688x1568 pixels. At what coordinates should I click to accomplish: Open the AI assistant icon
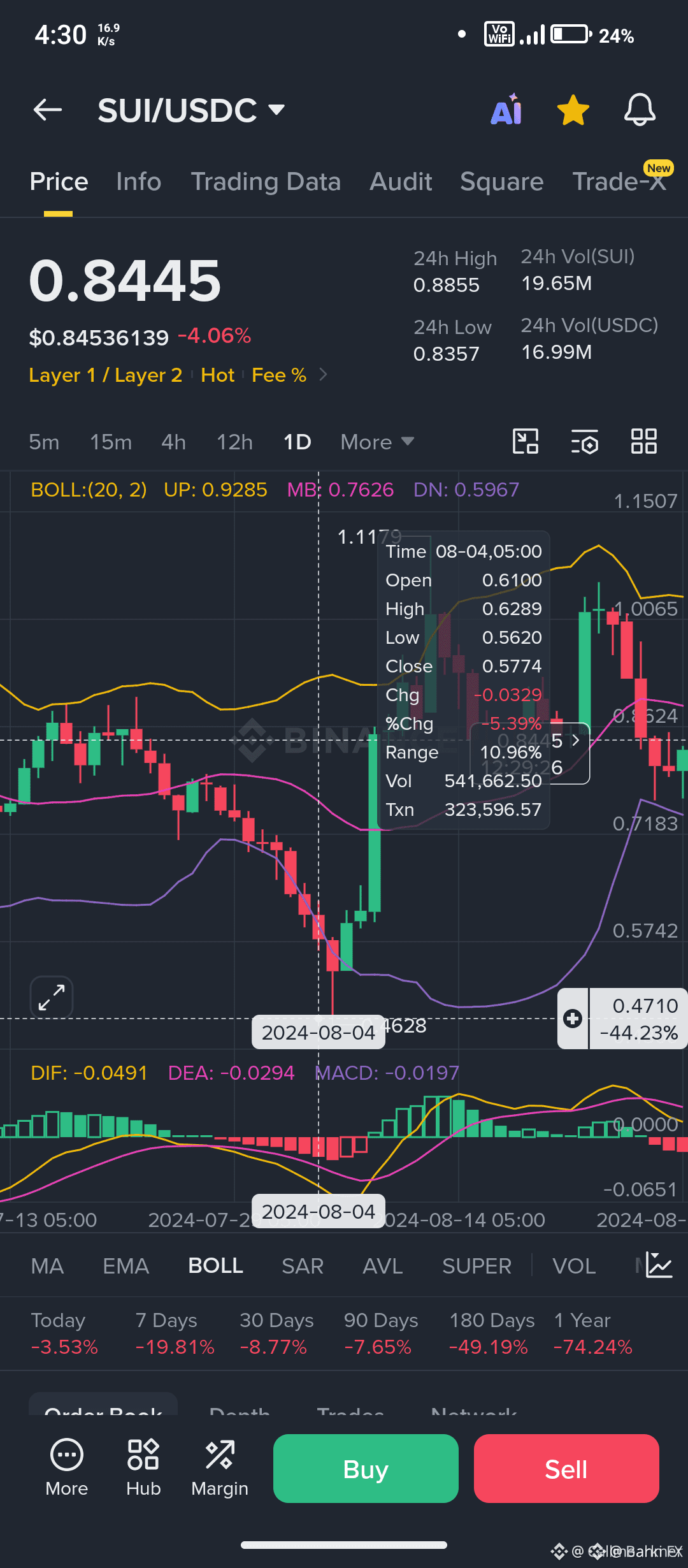click(x=506, y=110)
